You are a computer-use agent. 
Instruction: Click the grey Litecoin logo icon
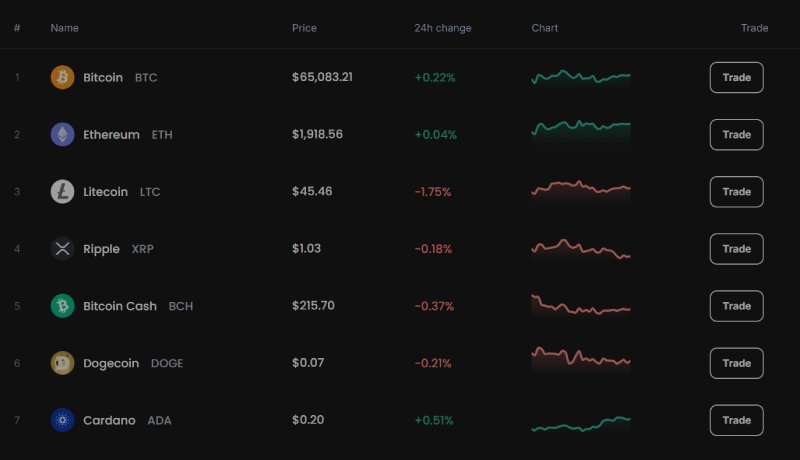62,192
